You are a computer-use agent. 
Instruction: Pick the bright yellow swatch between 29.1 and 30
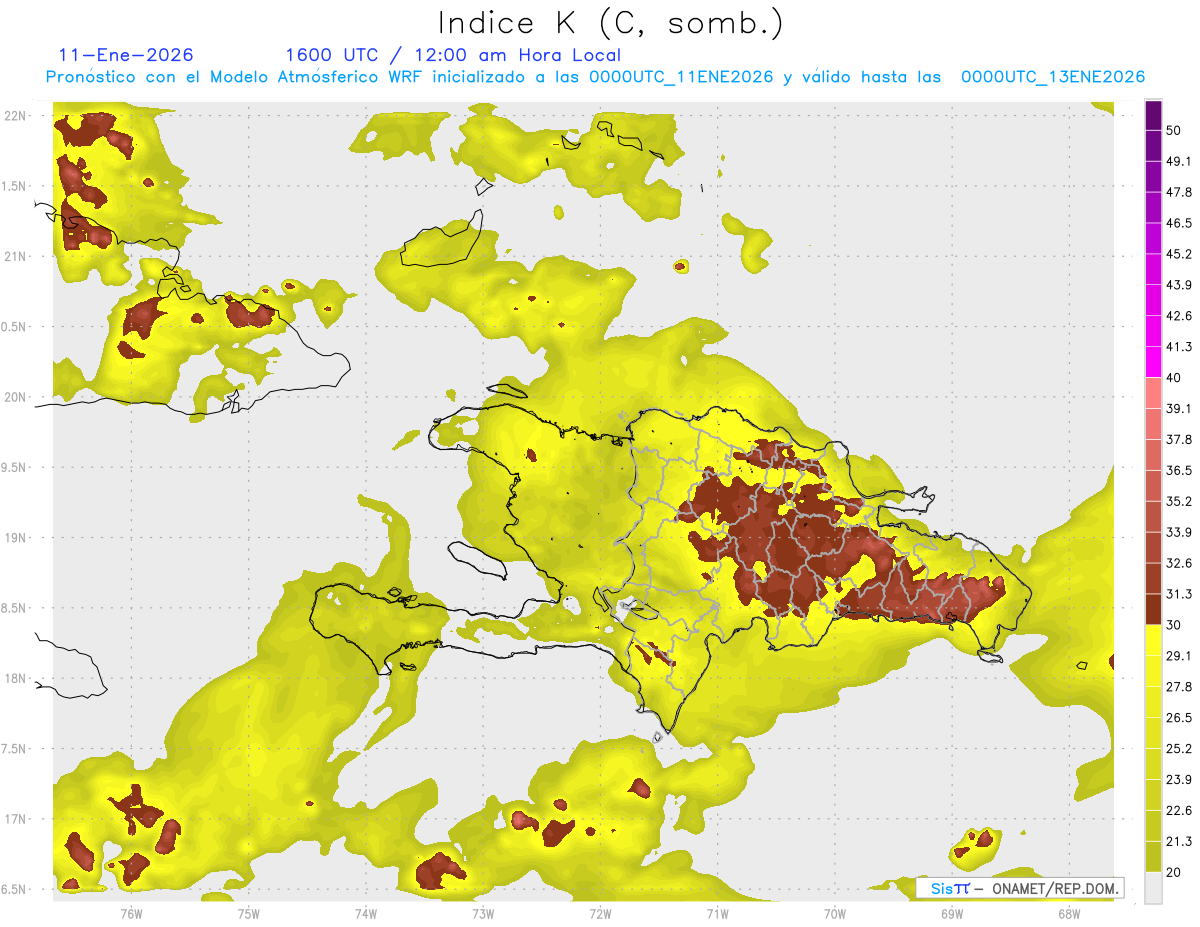[1153, 640]
